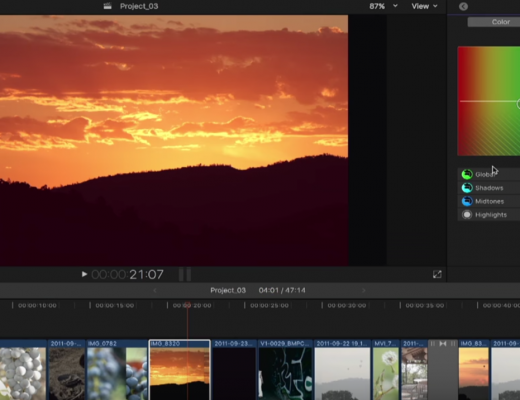Click the color board horizontal midline
520x400 pixels.
[489, 101]
